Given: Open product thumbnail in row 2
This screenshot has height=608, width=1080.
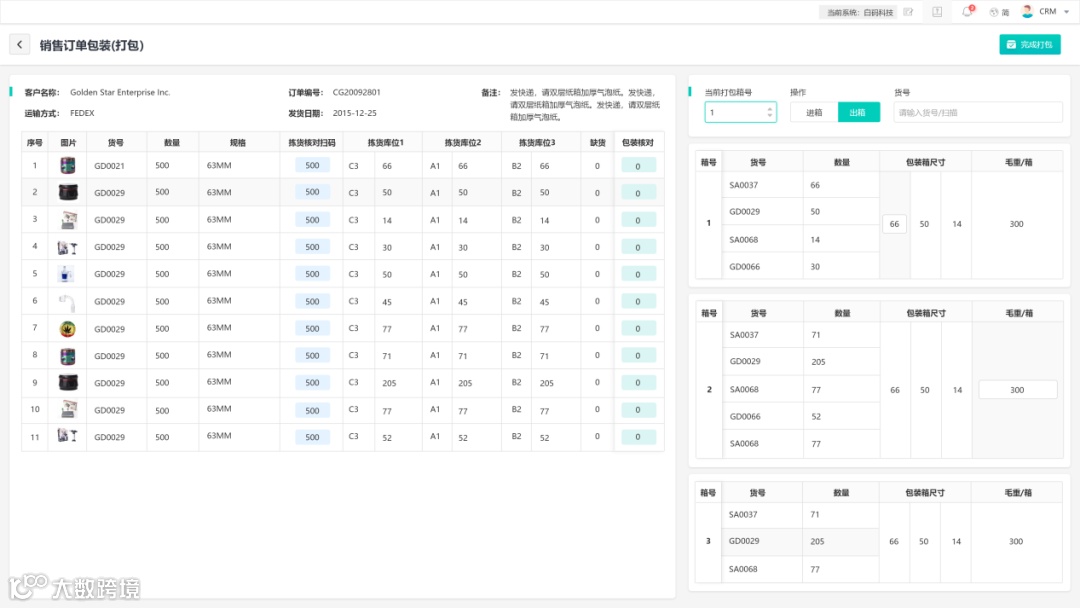Looking at the screenshot, I should click(x=68, y=192).
